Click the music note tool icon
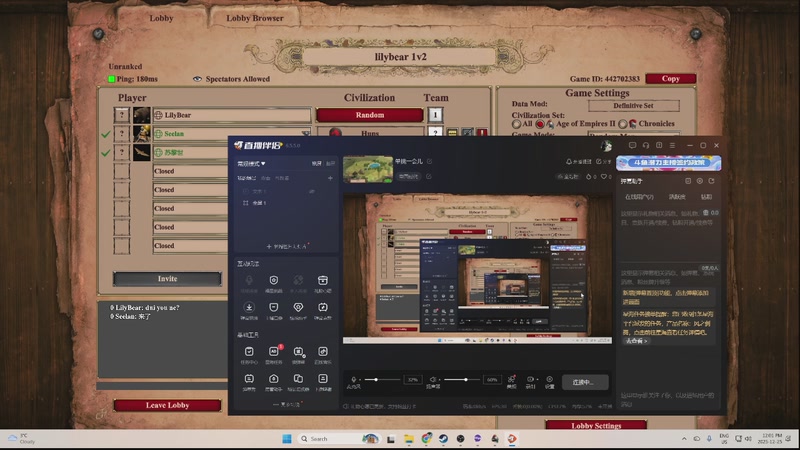This screenshot has height=450, width=800. click(x=322, y=352)
